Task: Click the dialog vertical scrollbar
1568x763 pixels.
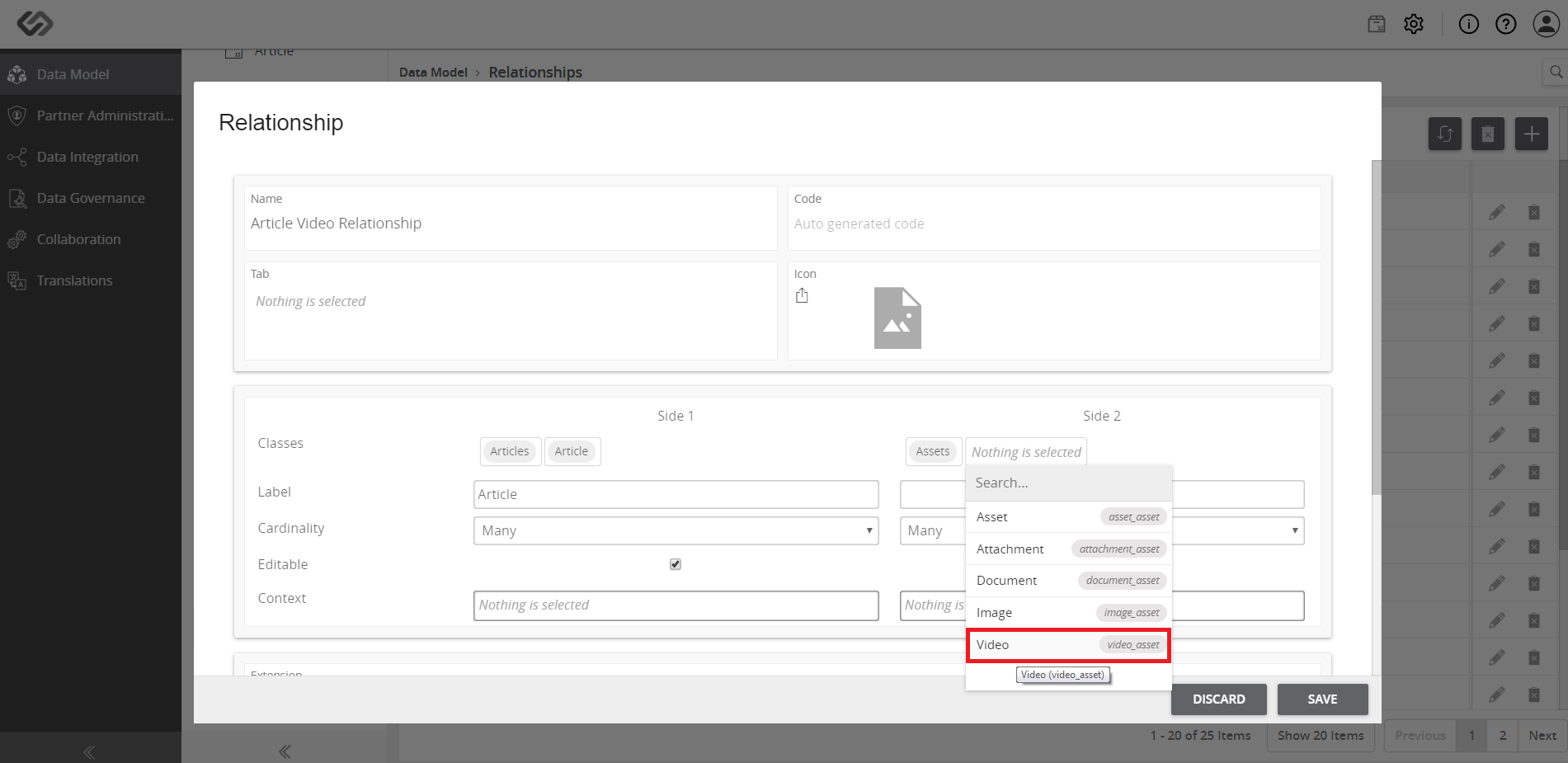Action: 1376,327
